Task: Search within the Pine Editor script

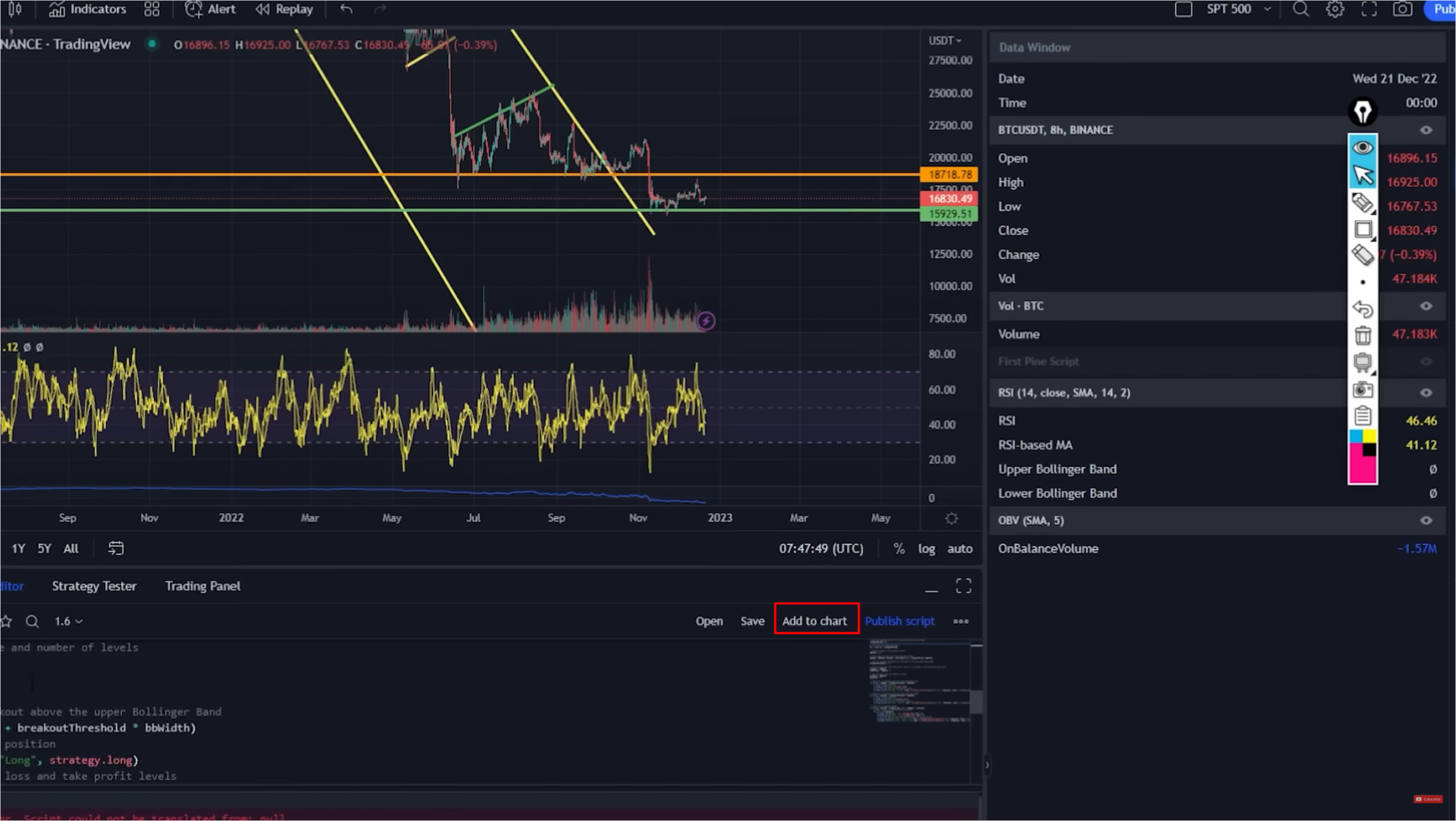Action: tap(32, 622)
